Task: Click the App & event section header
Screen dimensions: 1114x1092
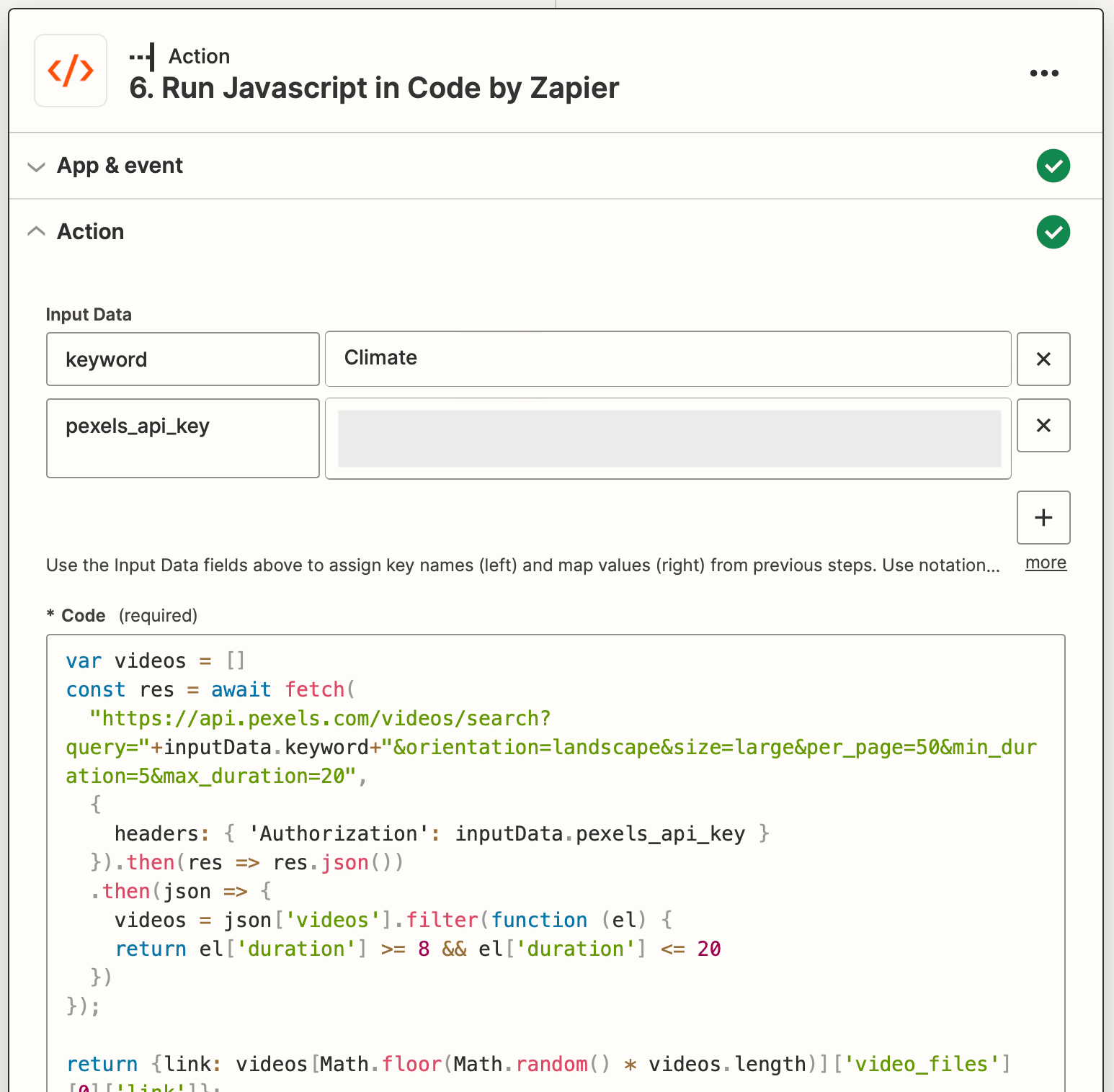Action: click(120, 166)
